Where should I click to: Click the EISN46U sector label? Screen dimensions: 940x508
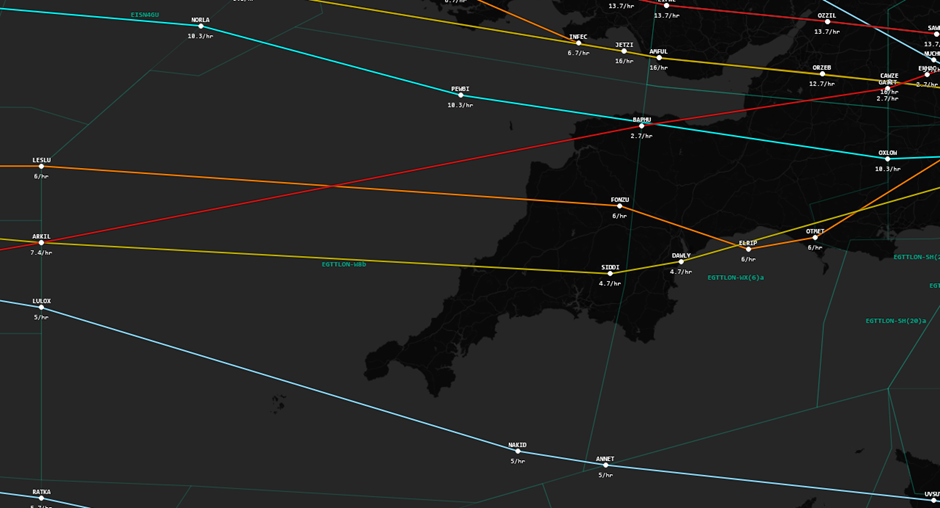click(x=145, y=14)
